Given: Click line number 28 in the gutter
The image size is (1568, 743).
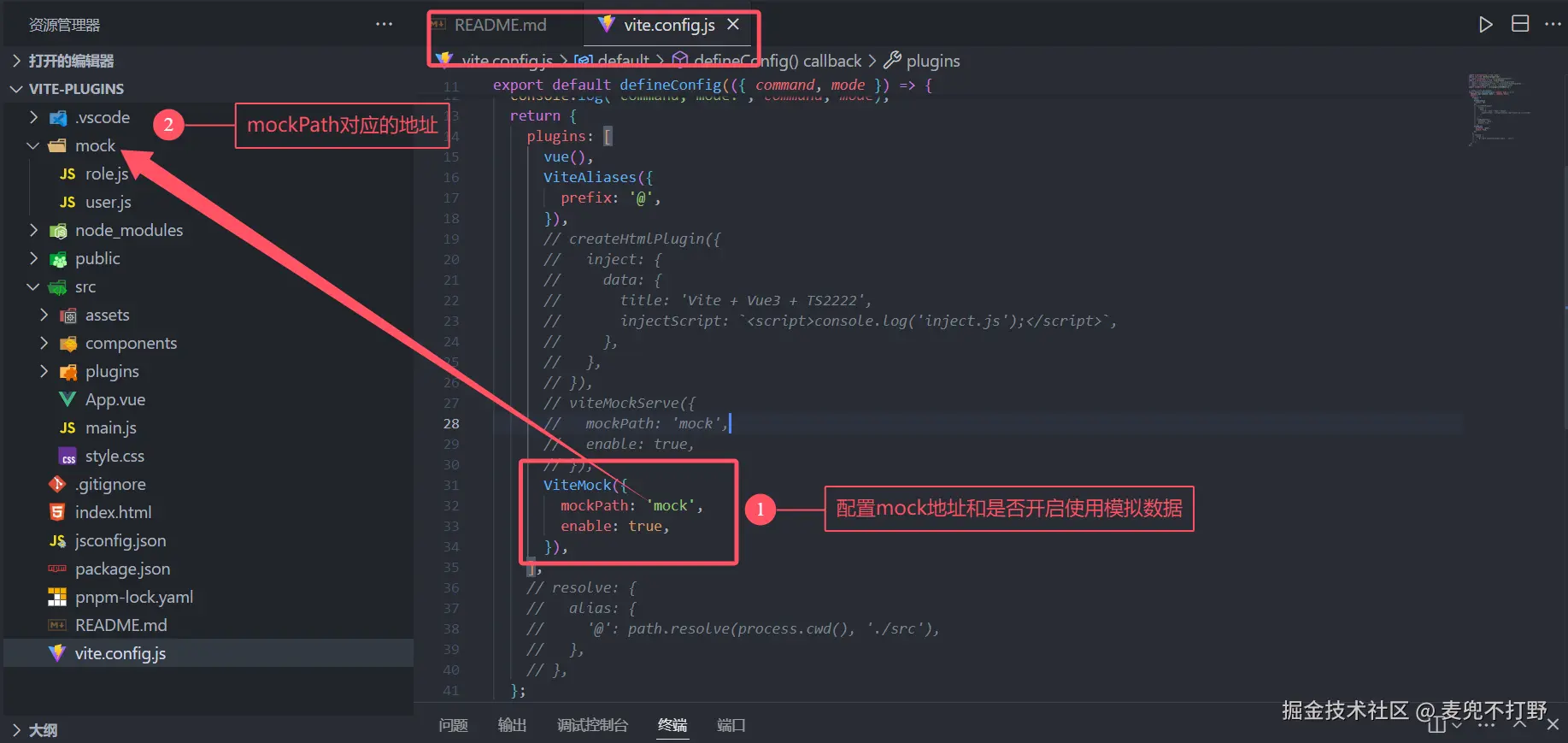Looking at the screenshot, I should [x=451, y=423].
